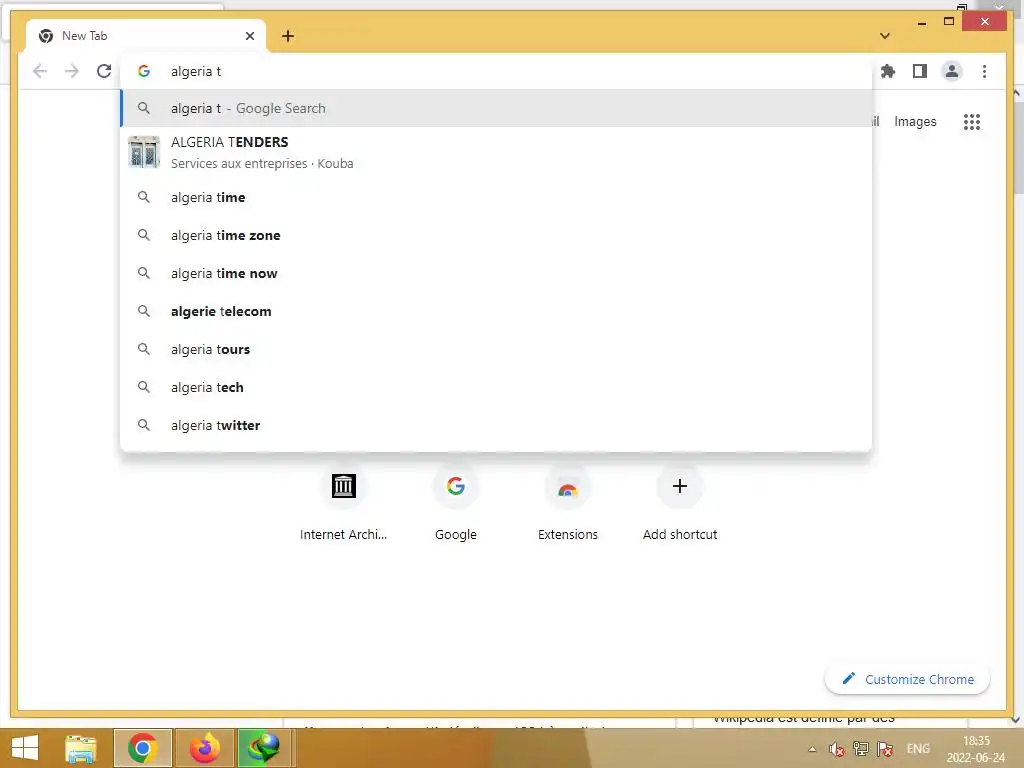Open the Images link
1024x768 pixels.
[915, 121]
